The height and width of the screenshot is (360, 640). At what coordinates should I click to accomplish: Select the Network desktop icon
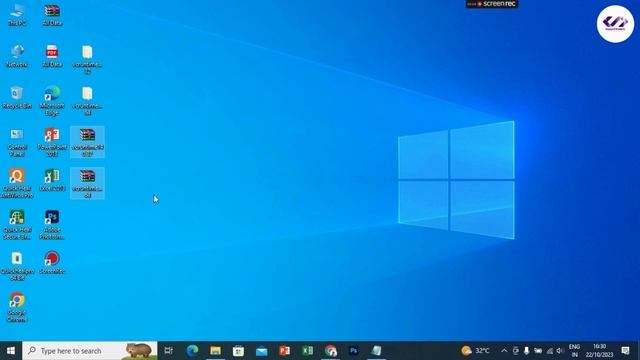click(17, 56)
